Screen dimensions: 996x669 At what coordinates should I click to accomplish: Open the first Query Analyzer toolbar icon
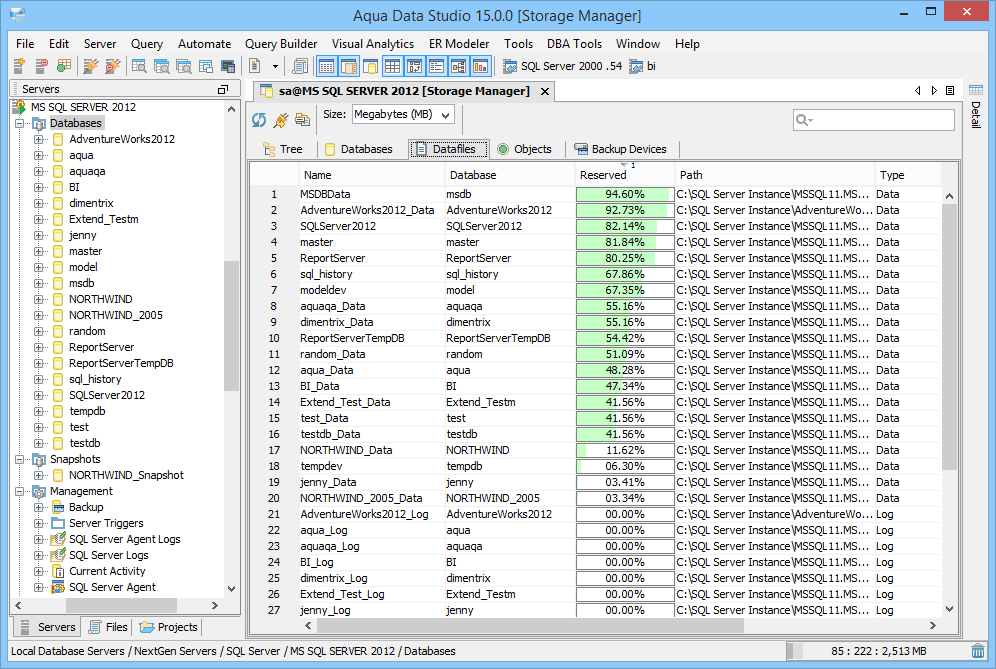[x=139, y=66]
